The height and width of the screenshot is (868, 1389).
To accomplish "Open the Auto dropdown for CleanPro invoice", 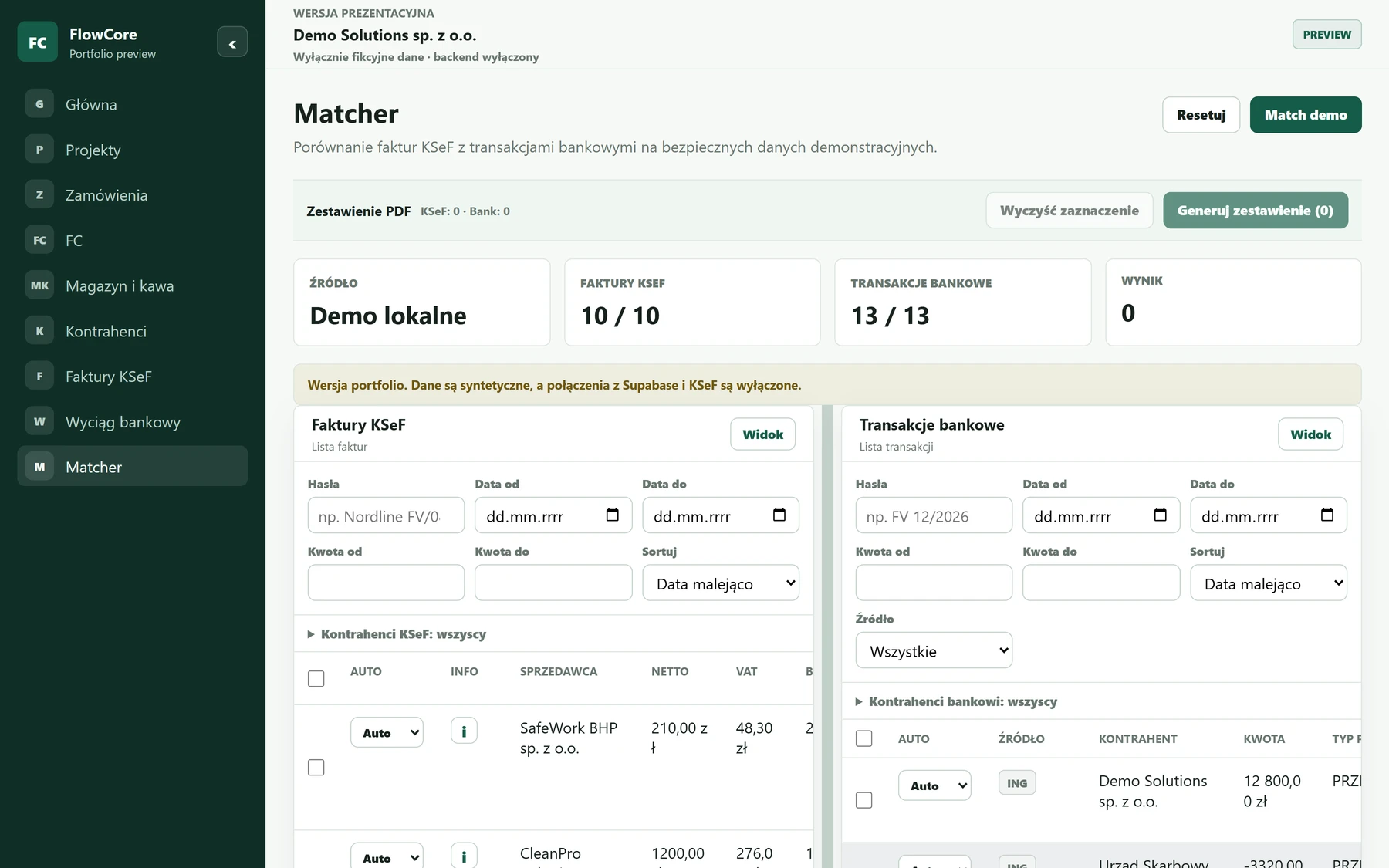I will [387, 856].
